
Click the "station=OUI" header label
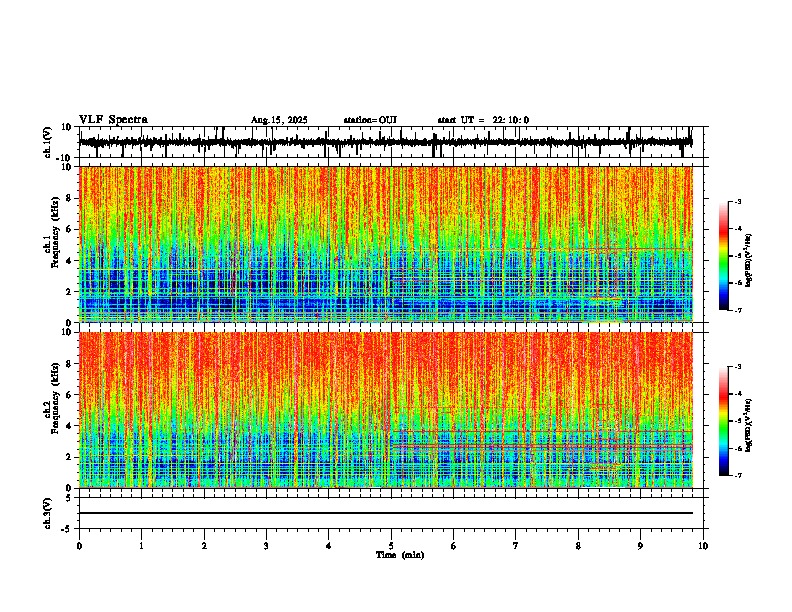pos(370,120)
